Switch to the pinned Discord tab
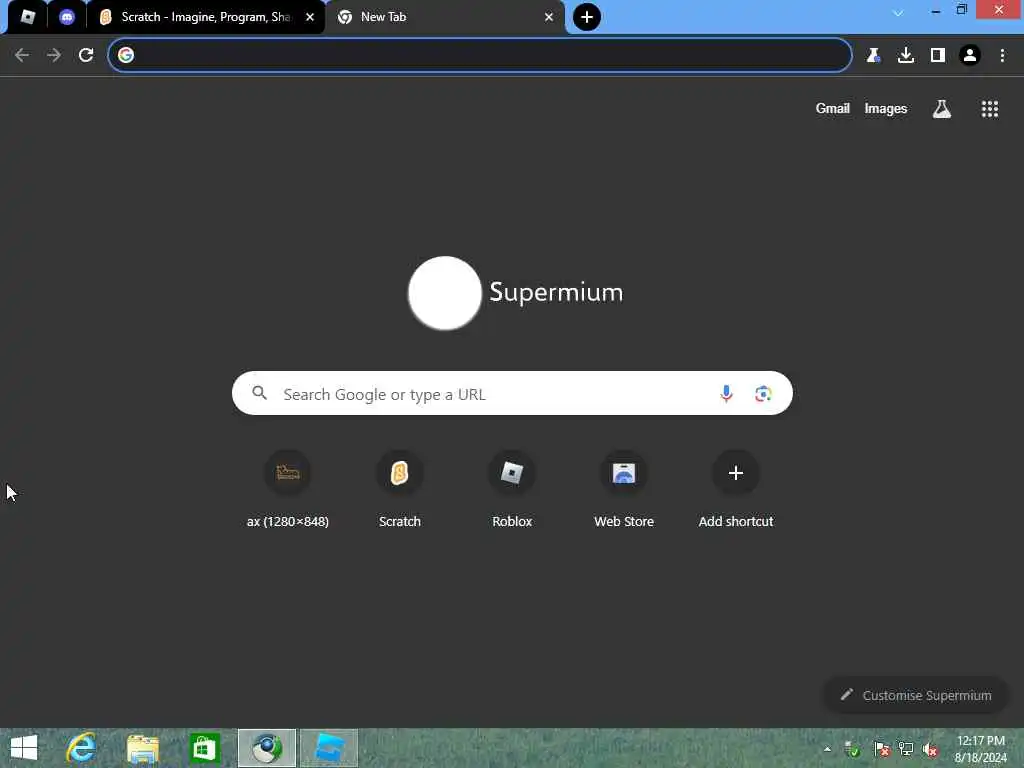The height and width of the screenshot is (768, 1024). 67,17
